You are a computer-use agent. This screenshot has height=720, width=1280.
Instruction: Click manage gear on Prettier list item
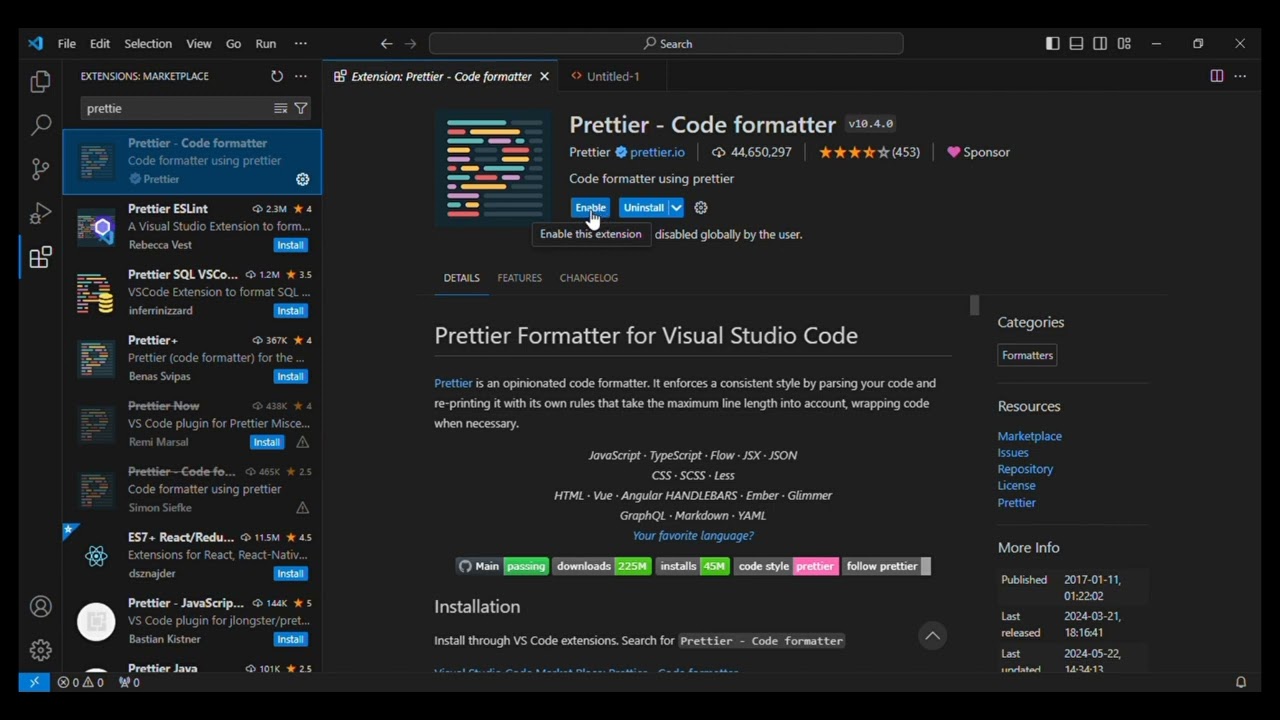click(302, 179)
